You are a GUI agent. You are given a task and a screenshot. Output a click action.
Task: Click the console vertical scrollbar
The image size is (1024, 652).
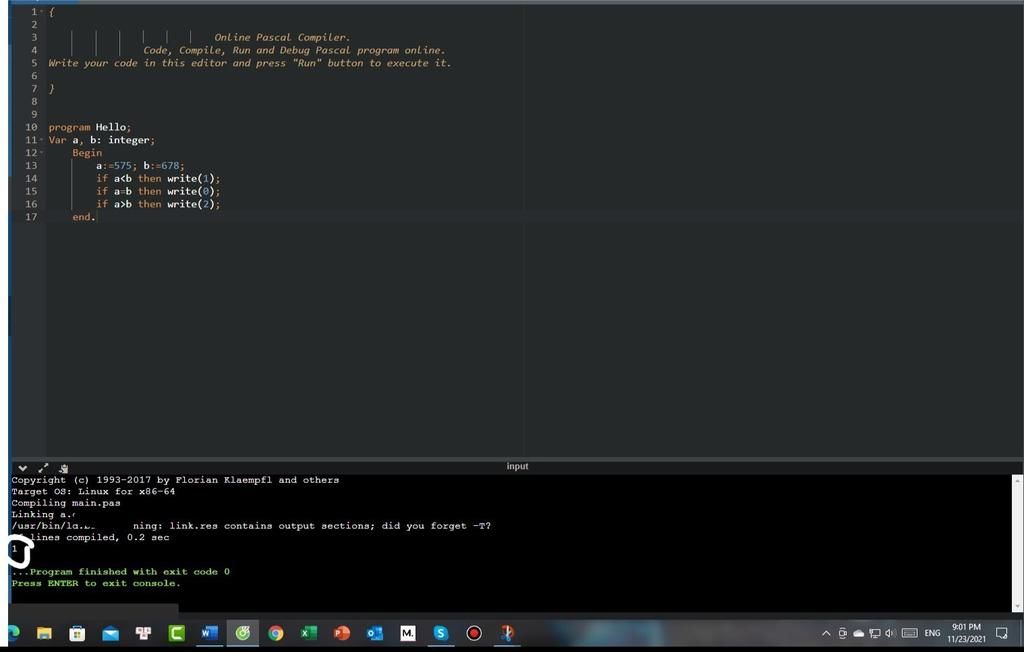1017,543
